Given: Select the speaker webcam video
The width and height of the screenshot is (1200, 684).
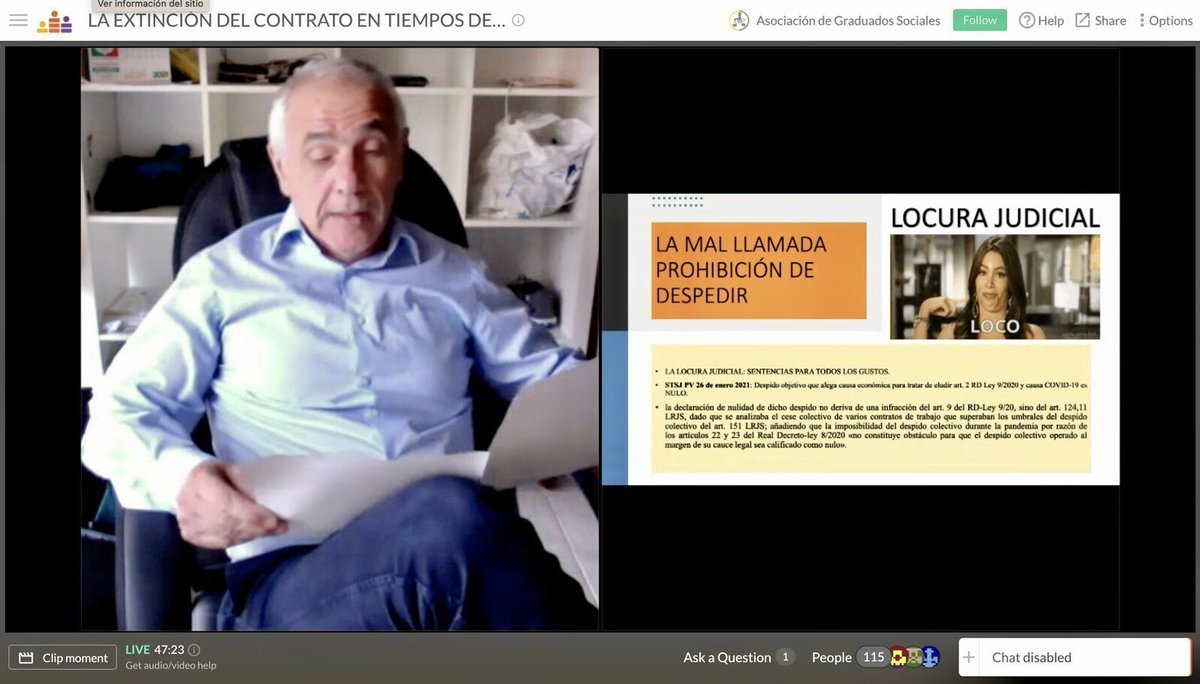Looking at the screenshot, I should (340, 339).
